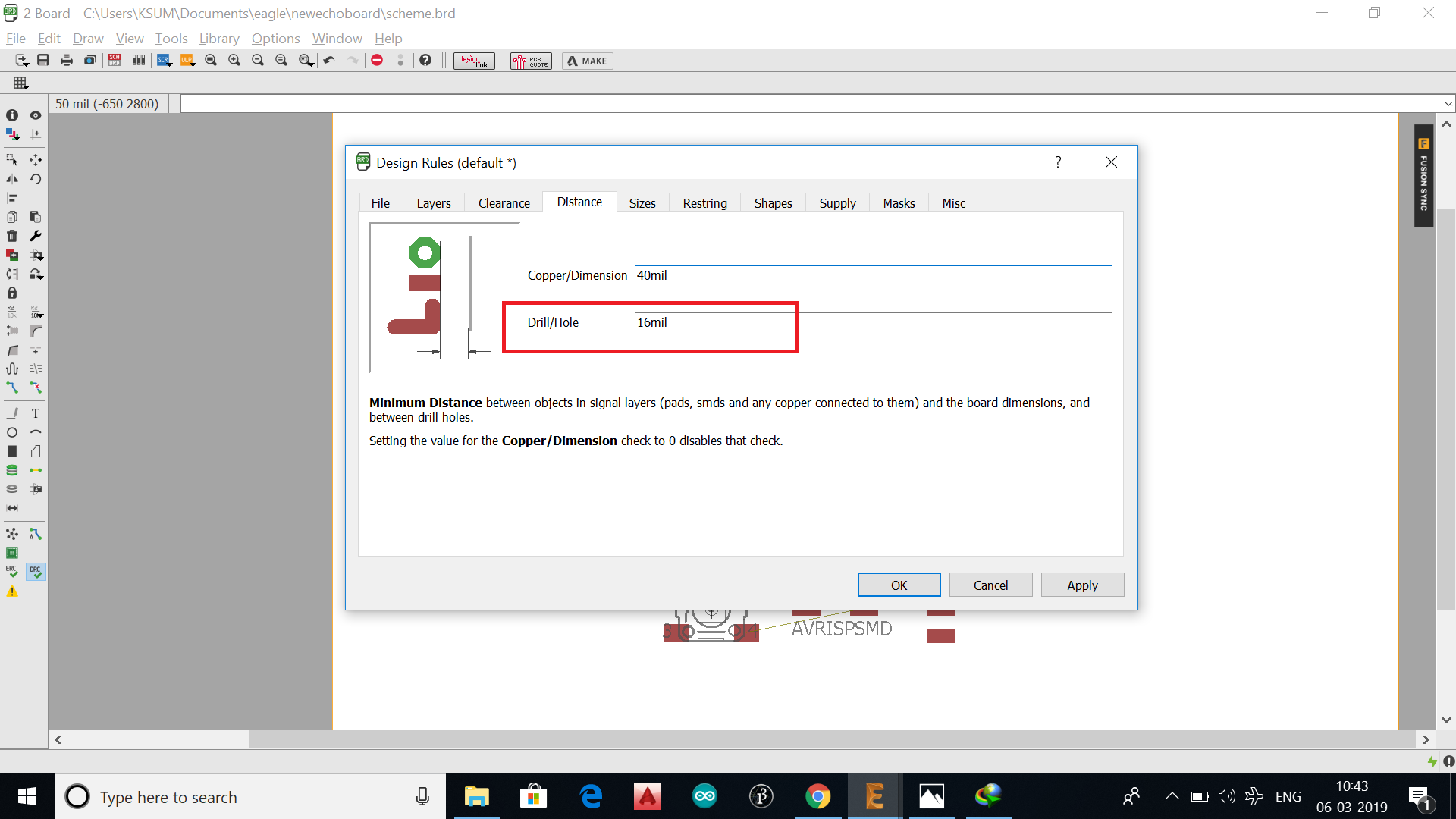1456x819 pixels.
Task: Open Chrome from the taskbar
Action: point(817,796)
